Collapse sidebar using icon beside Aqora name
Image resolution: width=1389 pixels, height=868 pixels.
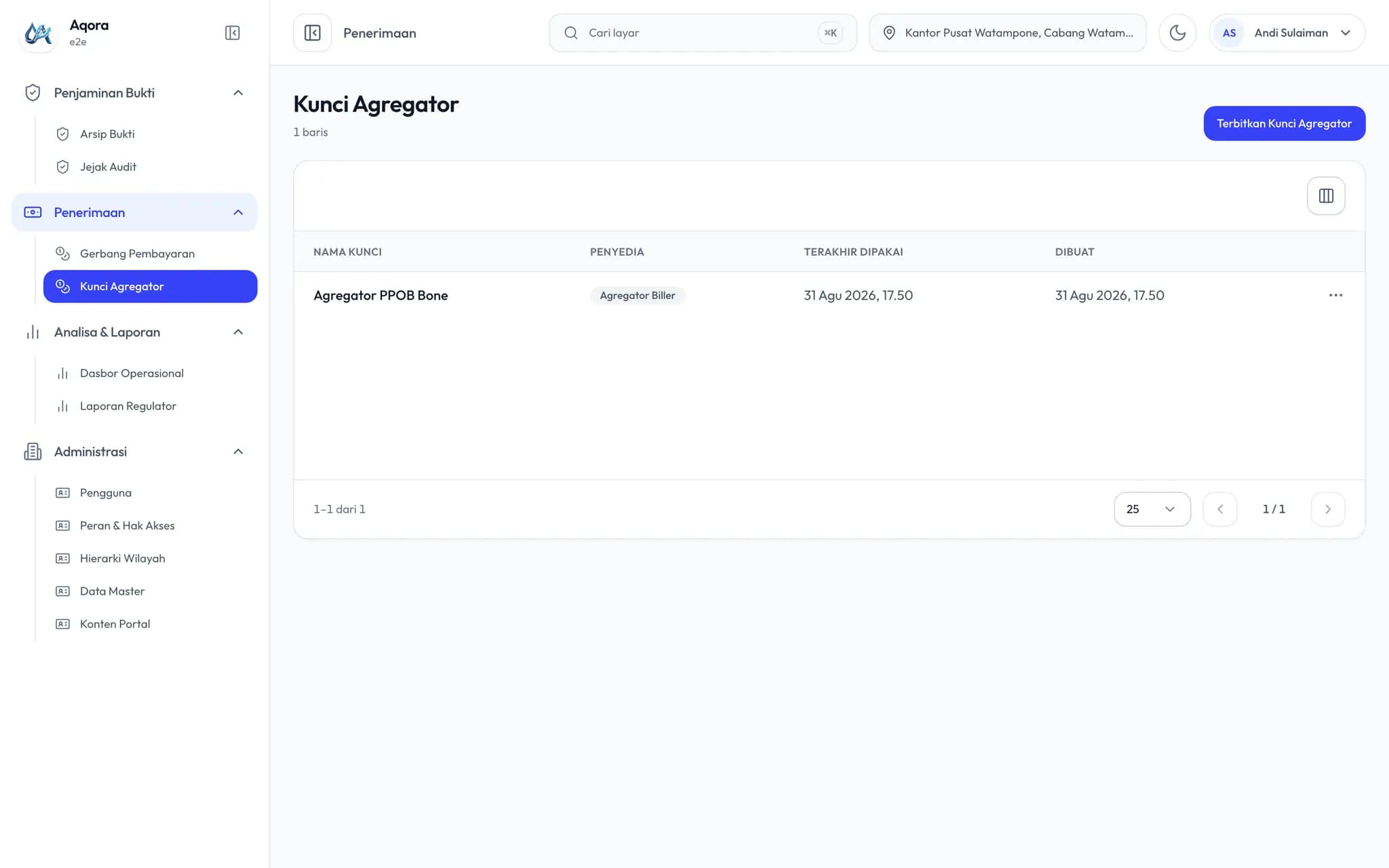(232, 33)
